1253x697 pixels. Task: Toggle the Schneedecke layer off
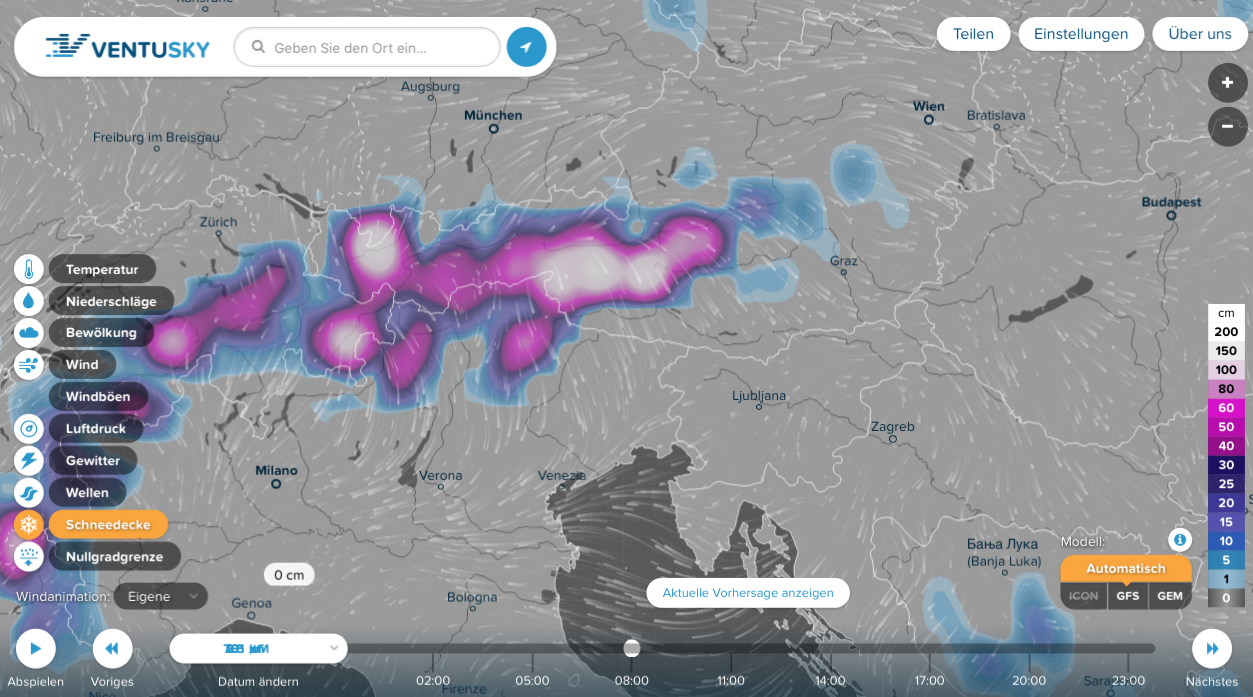coord(109,523)
